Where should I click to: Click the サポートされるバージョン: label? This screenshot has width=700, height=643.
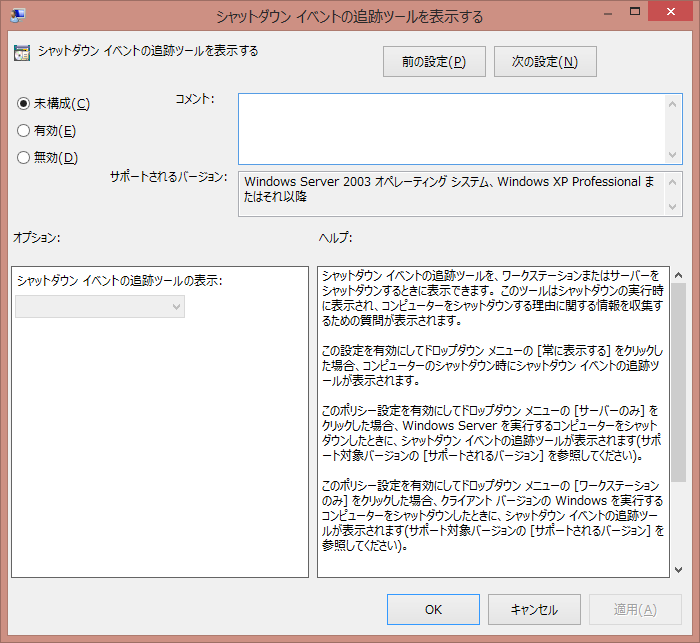[x=168, y=177]
